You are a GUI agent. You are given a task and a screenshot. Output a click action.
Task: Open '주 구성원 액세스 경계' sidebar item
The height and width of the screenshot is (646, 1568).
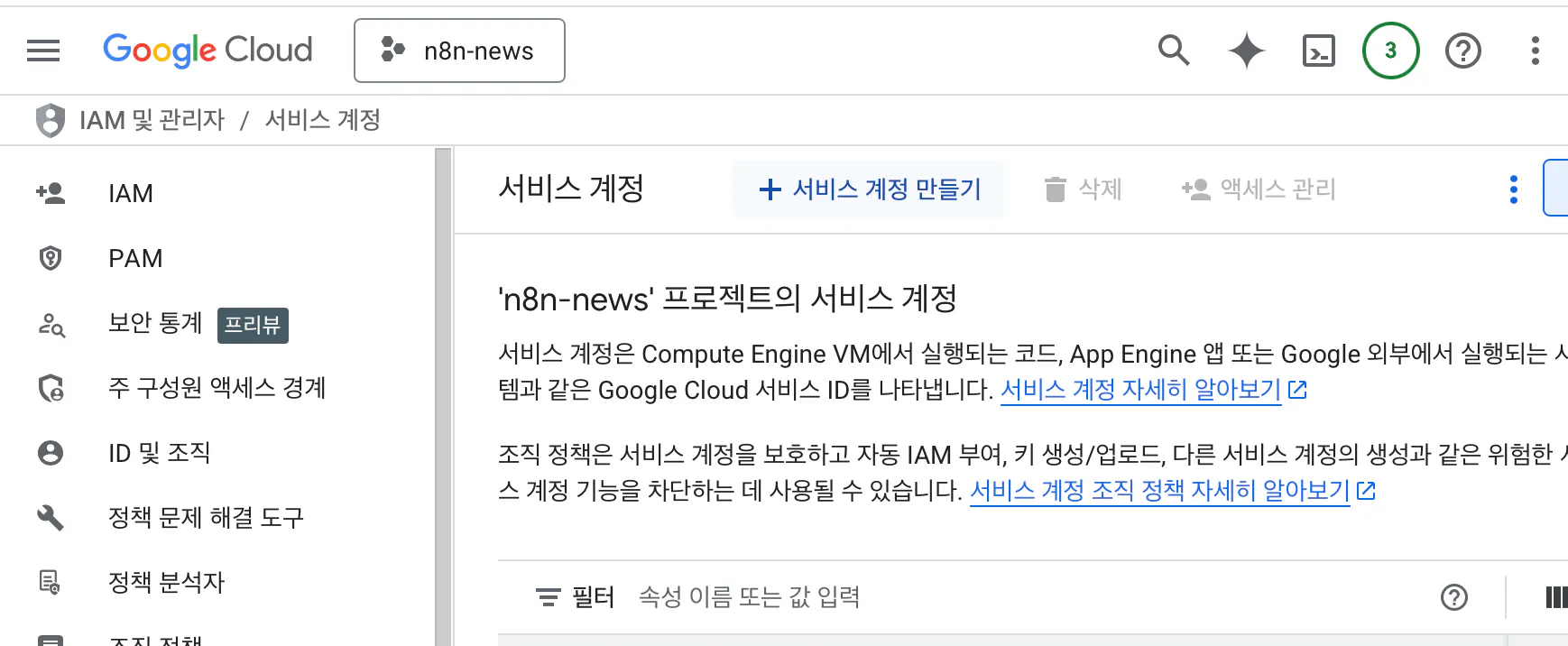point(217,388)
